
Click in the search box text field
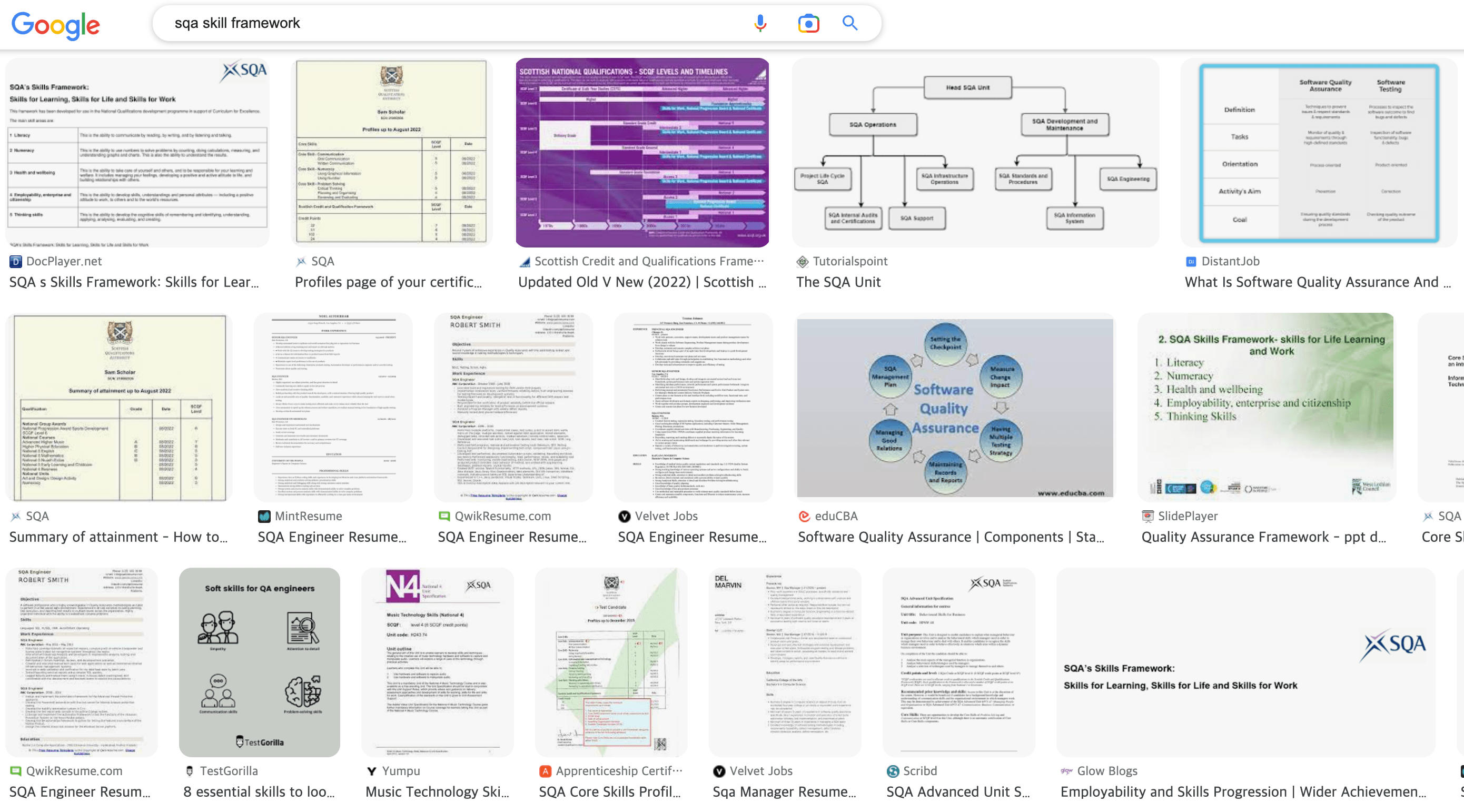[x=454, y=23]
